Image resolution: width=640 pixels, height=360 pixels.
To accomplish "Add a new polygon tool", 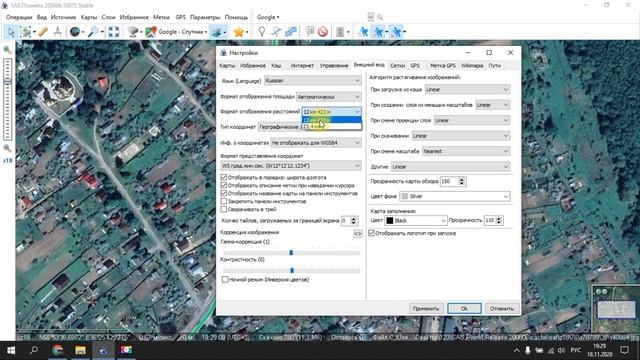I will (291, 32).
